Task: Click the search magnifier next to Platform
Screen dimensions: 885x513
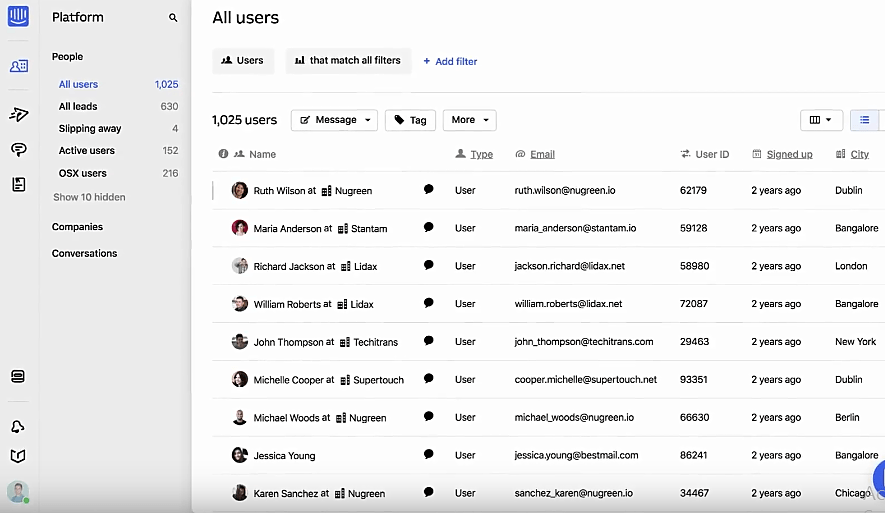Action: [x=173, y=18]
